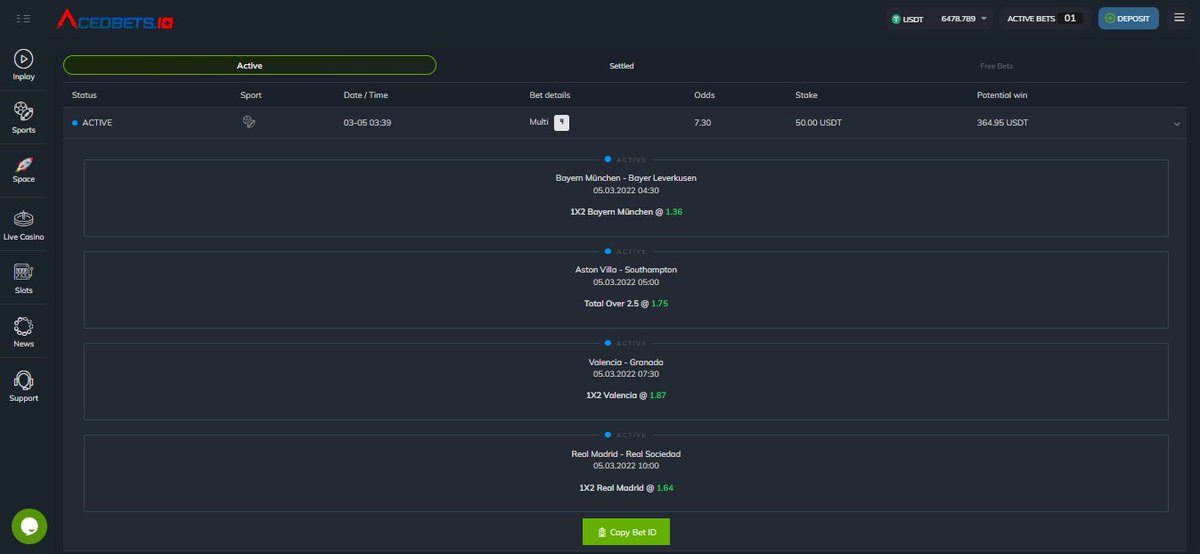Collapse the sidebar menu toggle icon
Viewport: 1200px width, 554px height.
pos(24,18)
